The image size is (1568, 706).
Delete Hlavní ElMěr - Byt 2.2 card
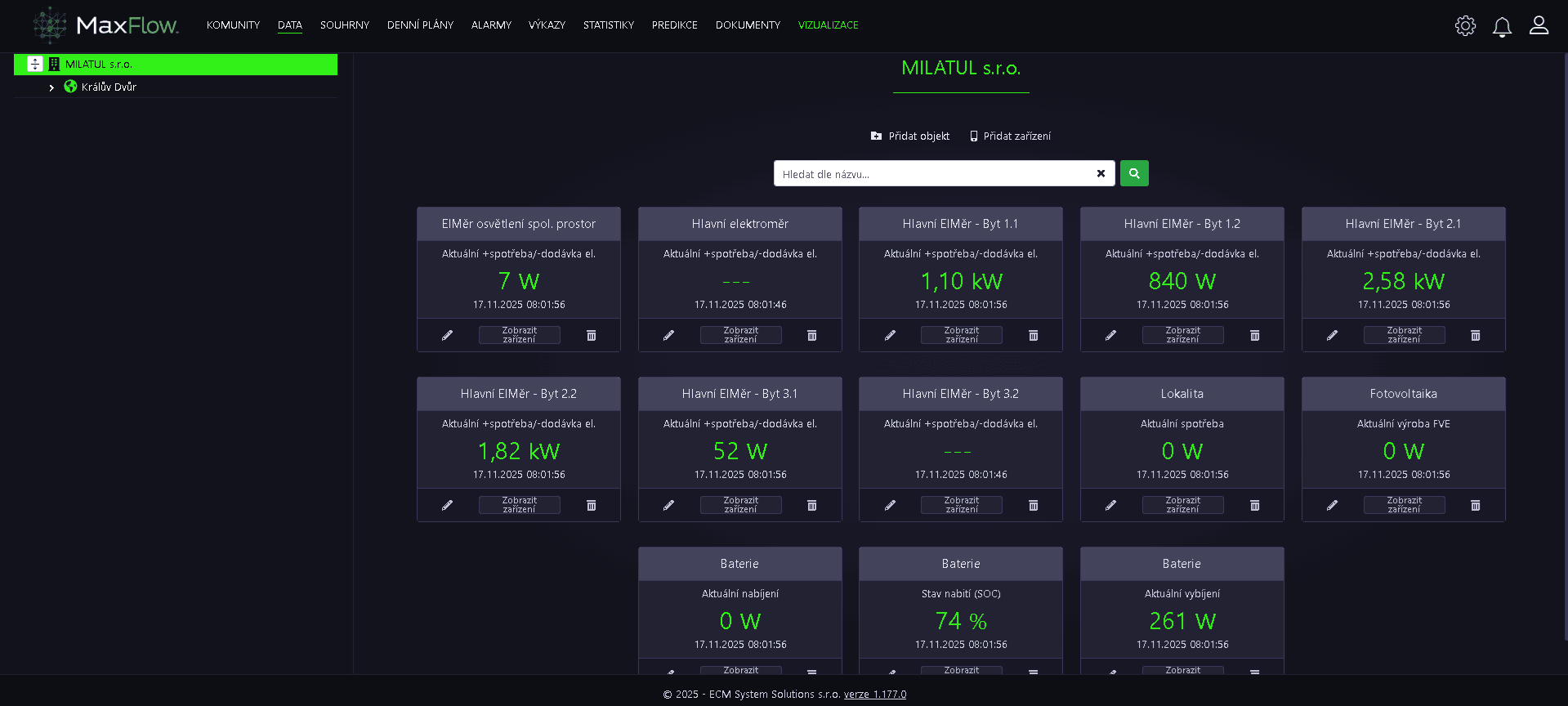pyautogui.click(x=592, y=505)
